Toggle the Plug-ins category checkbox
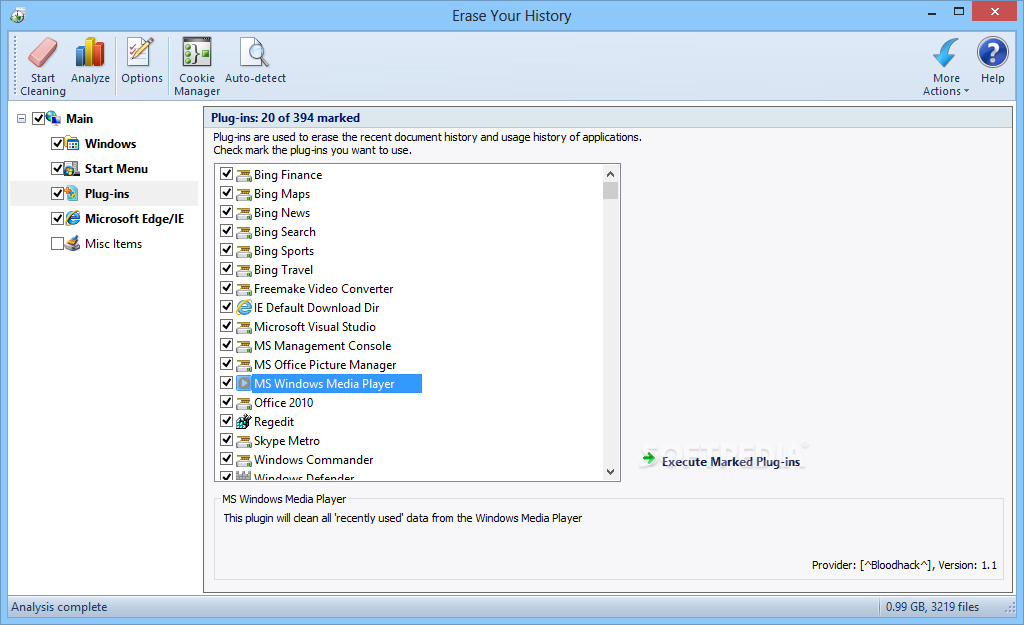Viewport: 1024px width, 625px height. tap(57, 193)
